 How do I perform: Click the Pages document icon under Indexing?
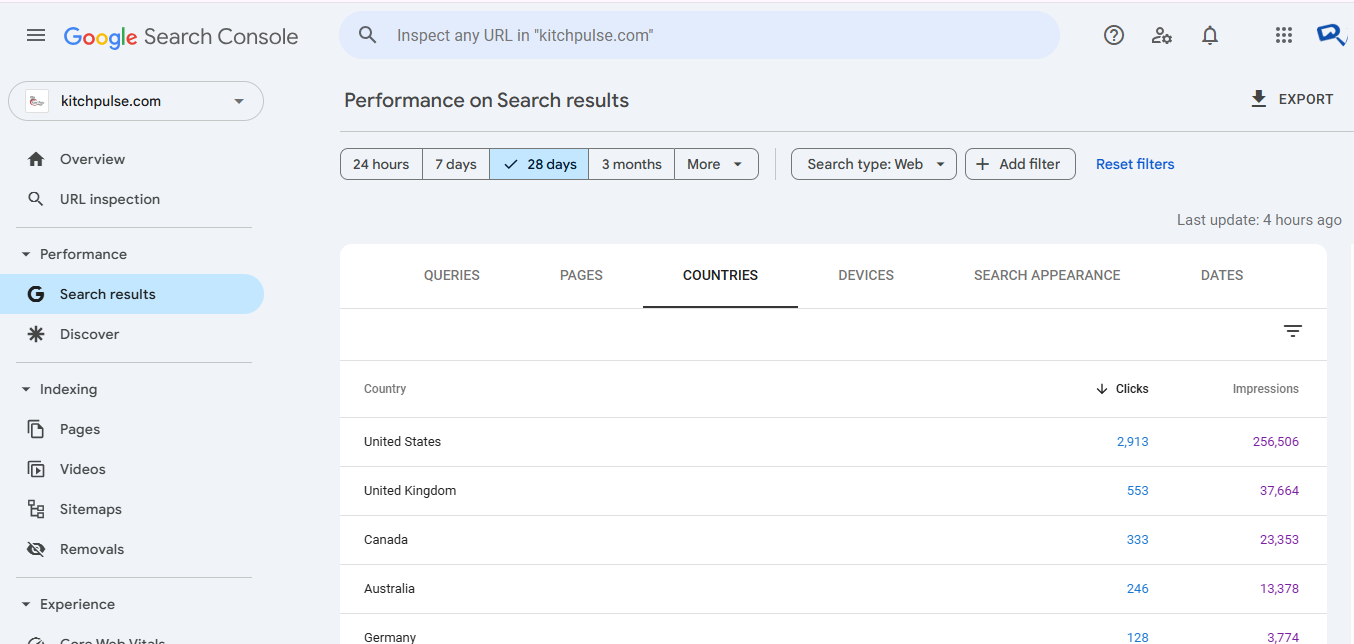[36, 429]
